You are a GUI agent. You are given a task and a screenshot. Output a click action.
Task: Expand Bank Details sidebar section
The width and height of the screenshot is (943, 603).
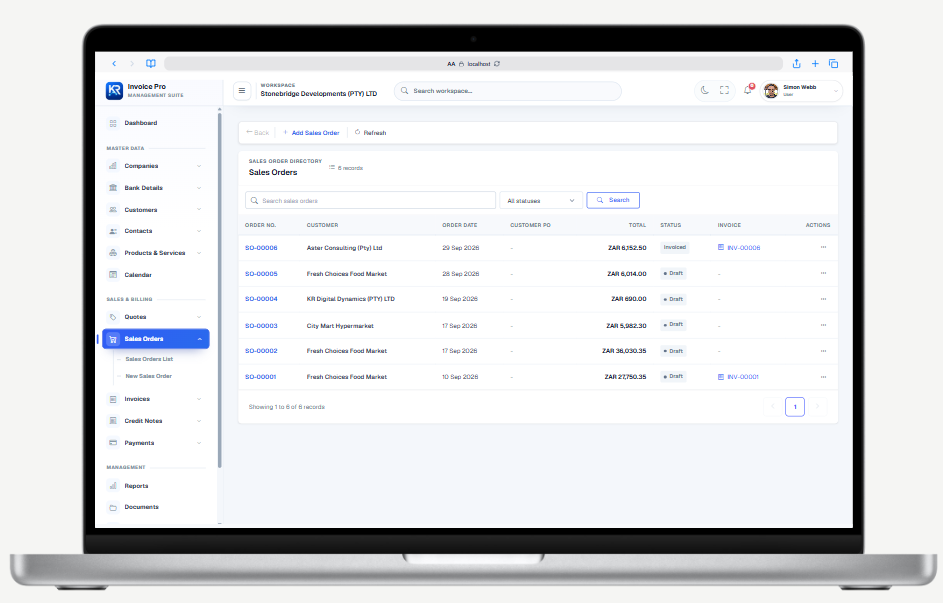click(x=156, y=188)
